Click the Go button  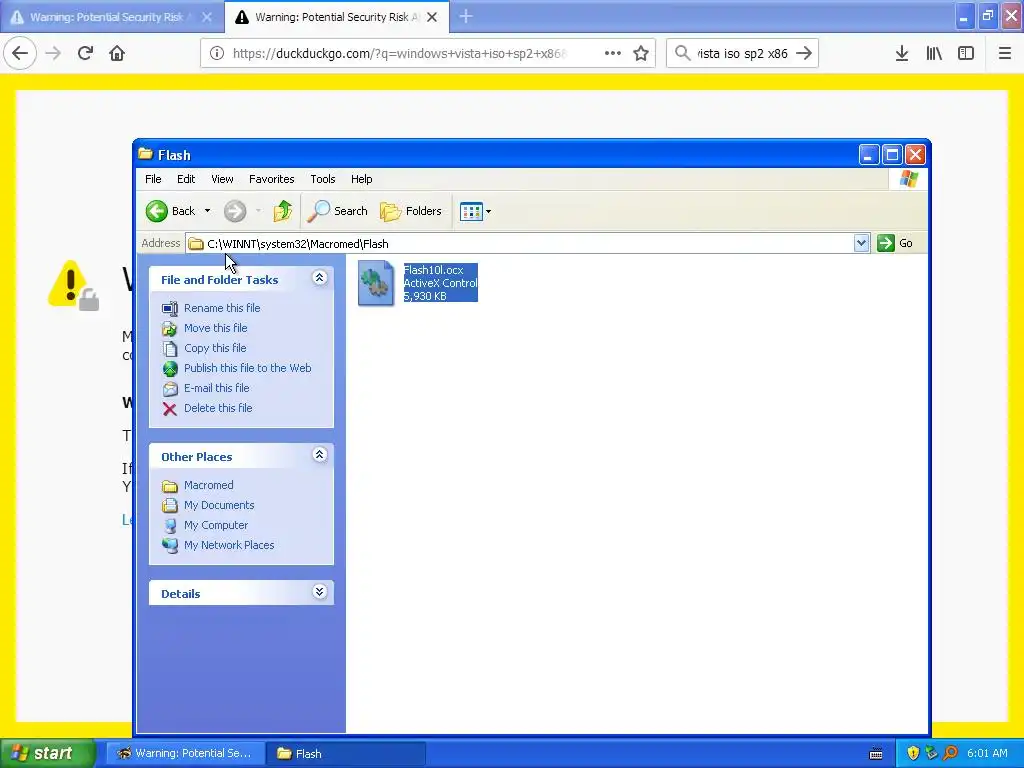(895, 244)
